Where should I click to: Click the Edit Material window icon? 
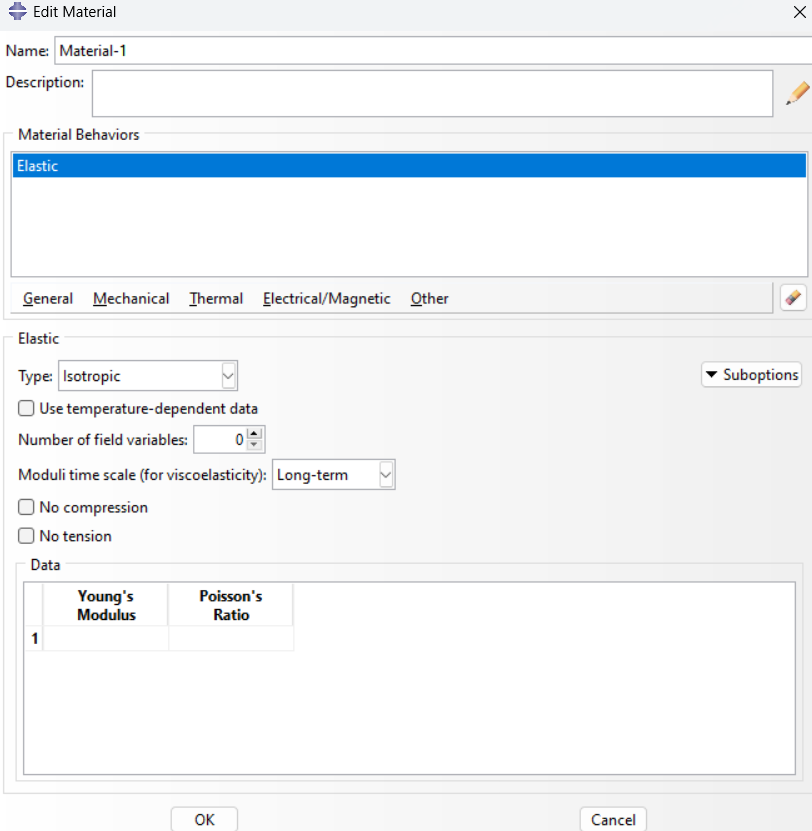(x=17, y=11)
